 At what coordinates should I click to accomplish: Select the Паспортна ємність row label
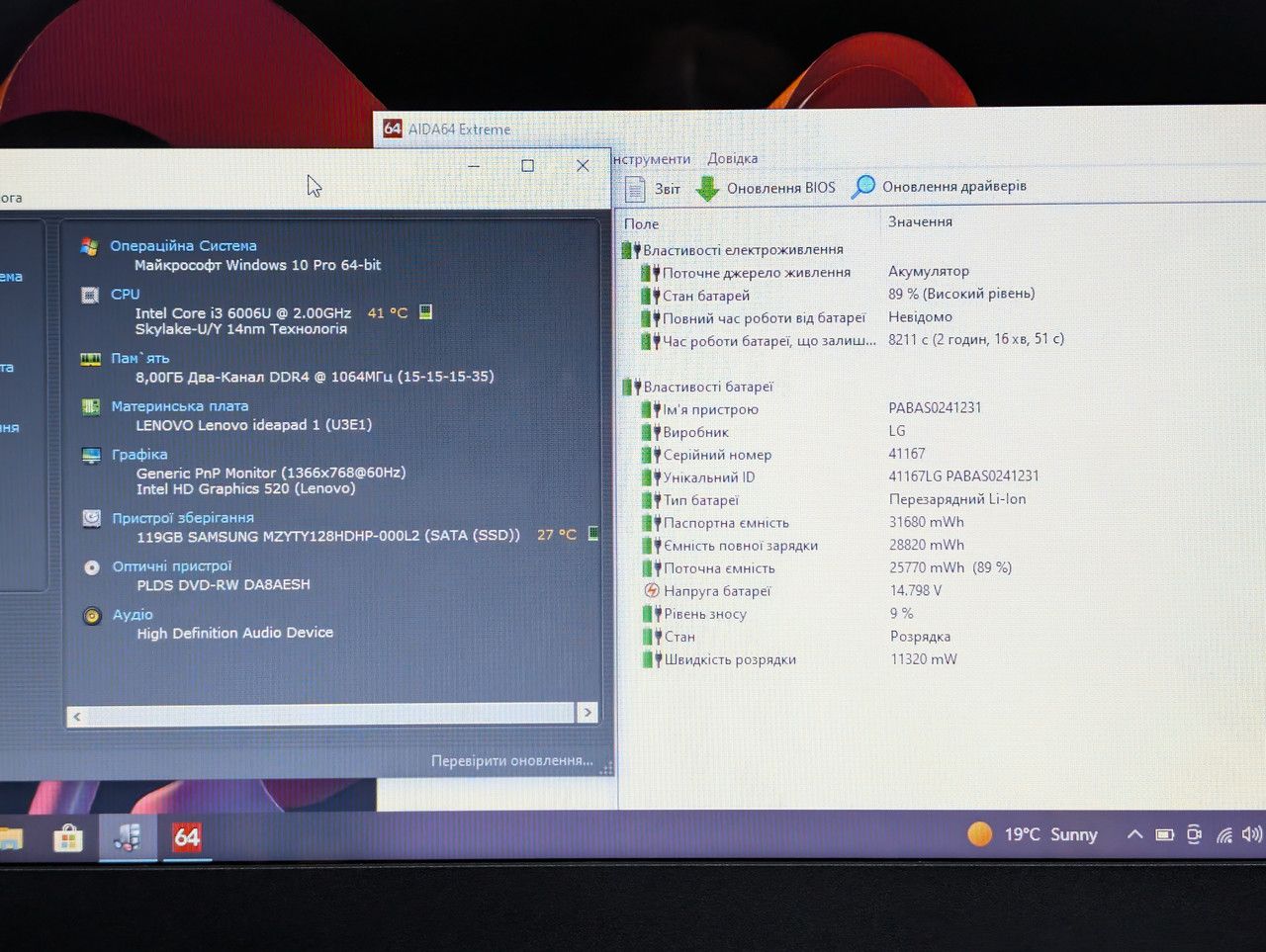[x=726, y=523]
